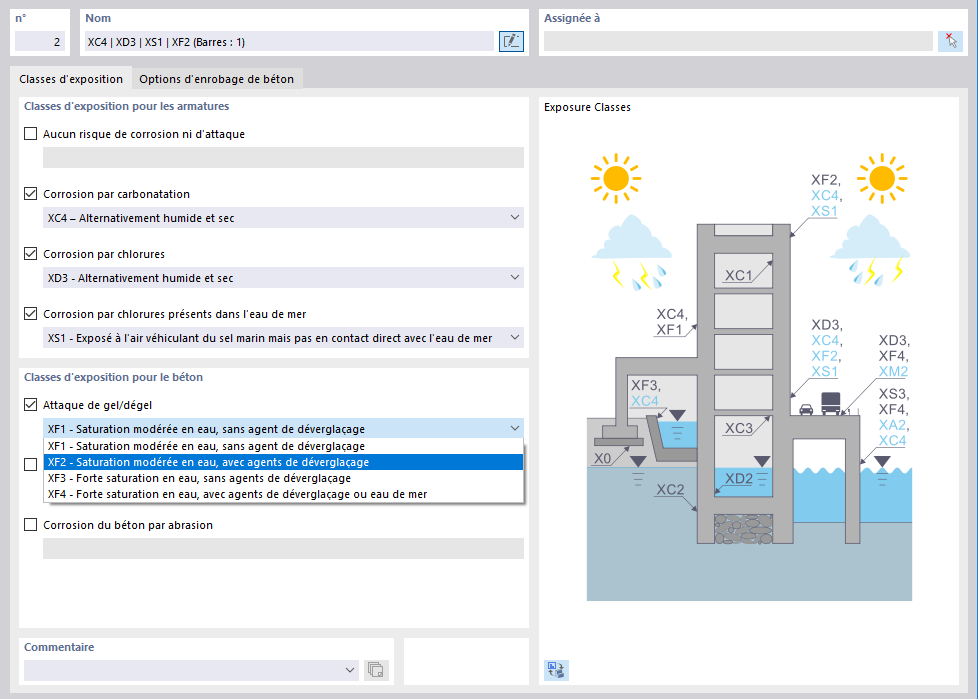This screenshot has width=978, height=699.
Task: Click 'Classes d'exposition pour le béton' heading
Action: coord(114,377)
